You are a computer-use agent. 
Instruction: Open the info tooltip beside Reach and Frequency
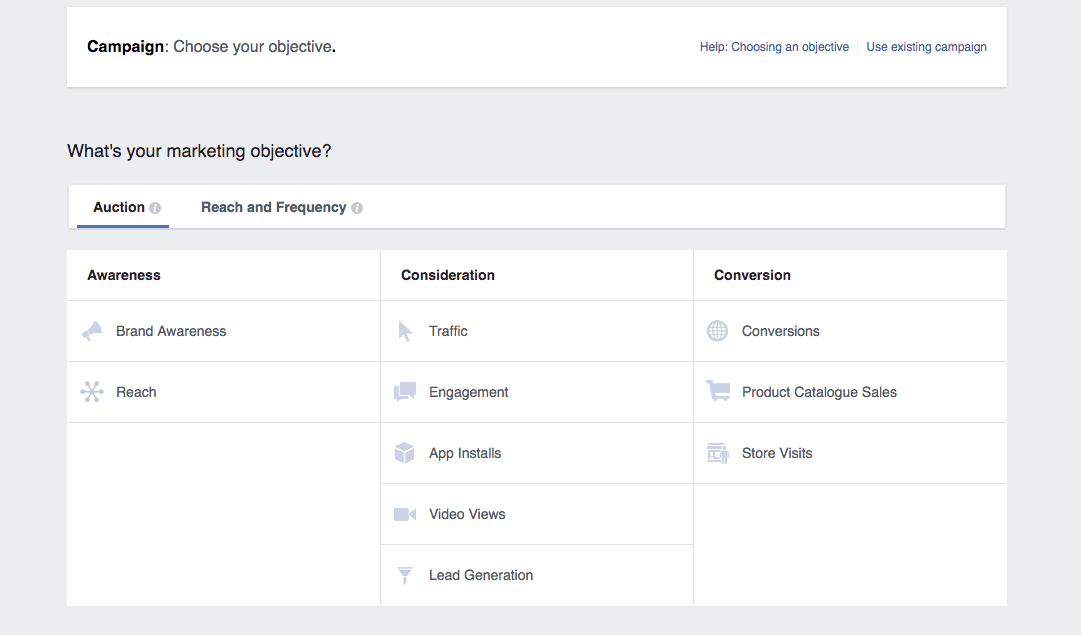click(356, 208)
